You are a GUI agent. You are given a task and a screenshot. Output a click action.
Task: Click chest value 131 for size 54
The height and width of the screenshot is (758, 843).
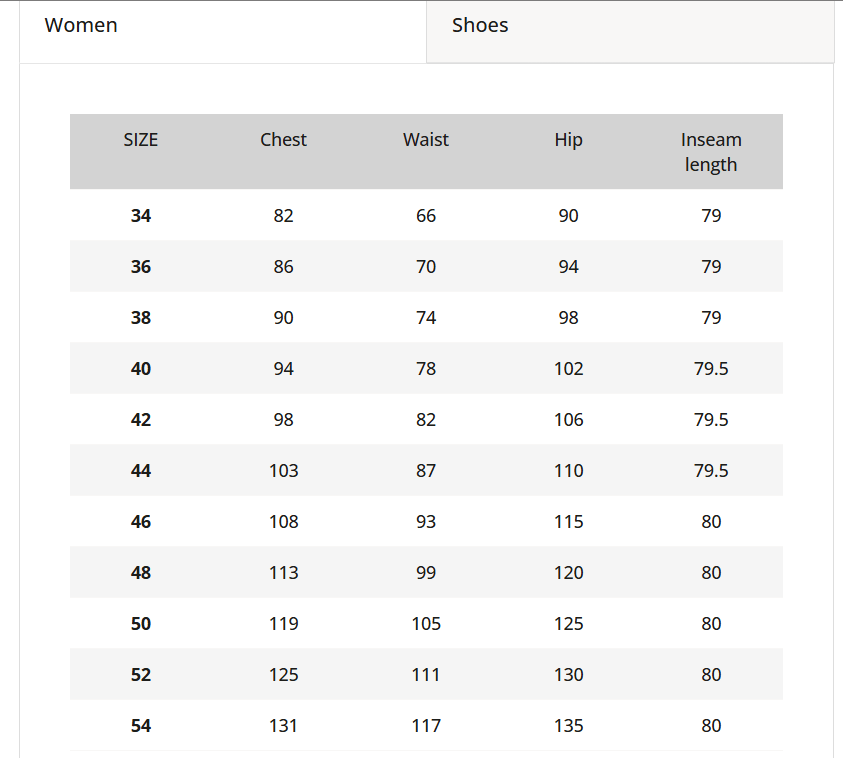click(x=283, y=726)
